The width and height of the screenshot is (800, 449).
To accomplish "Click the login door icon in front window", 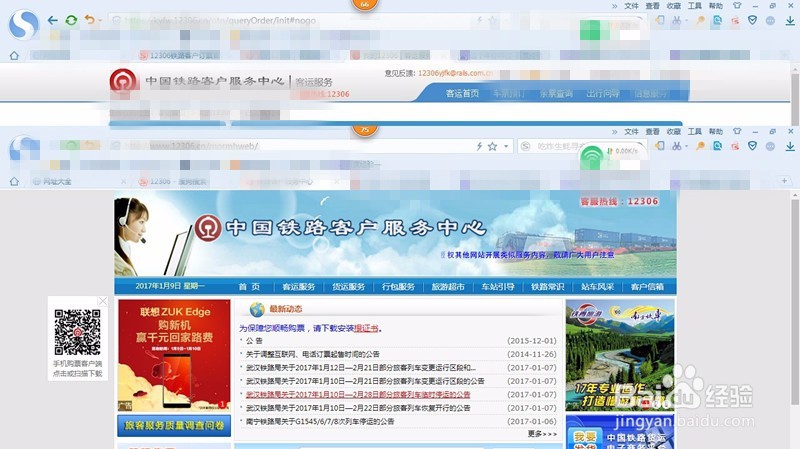I will [660, 146].
